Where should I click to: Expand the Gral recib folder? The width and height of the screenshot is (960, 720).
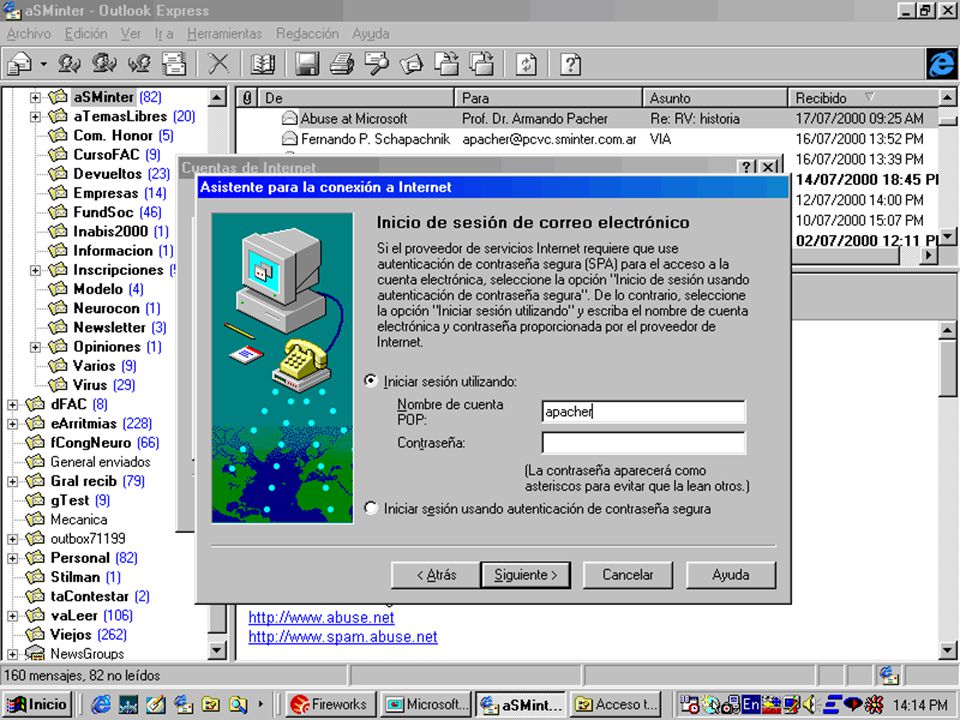[12, 481]
